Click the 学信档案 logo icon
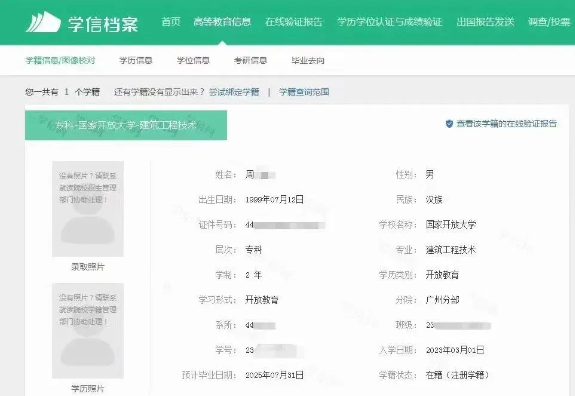This screenshot has height=396, width=575. tap(43, 22)
